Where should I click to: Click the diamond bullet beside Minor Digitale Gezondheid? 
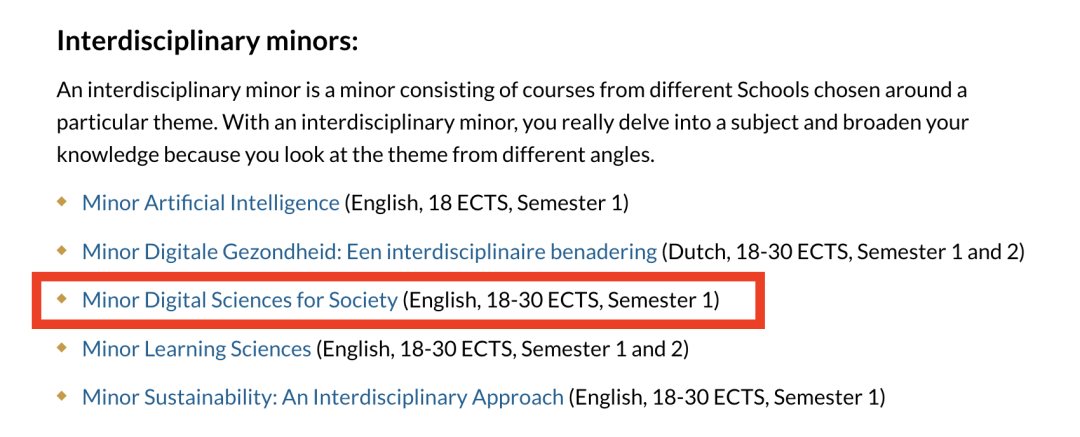click(x=62, y=251)
